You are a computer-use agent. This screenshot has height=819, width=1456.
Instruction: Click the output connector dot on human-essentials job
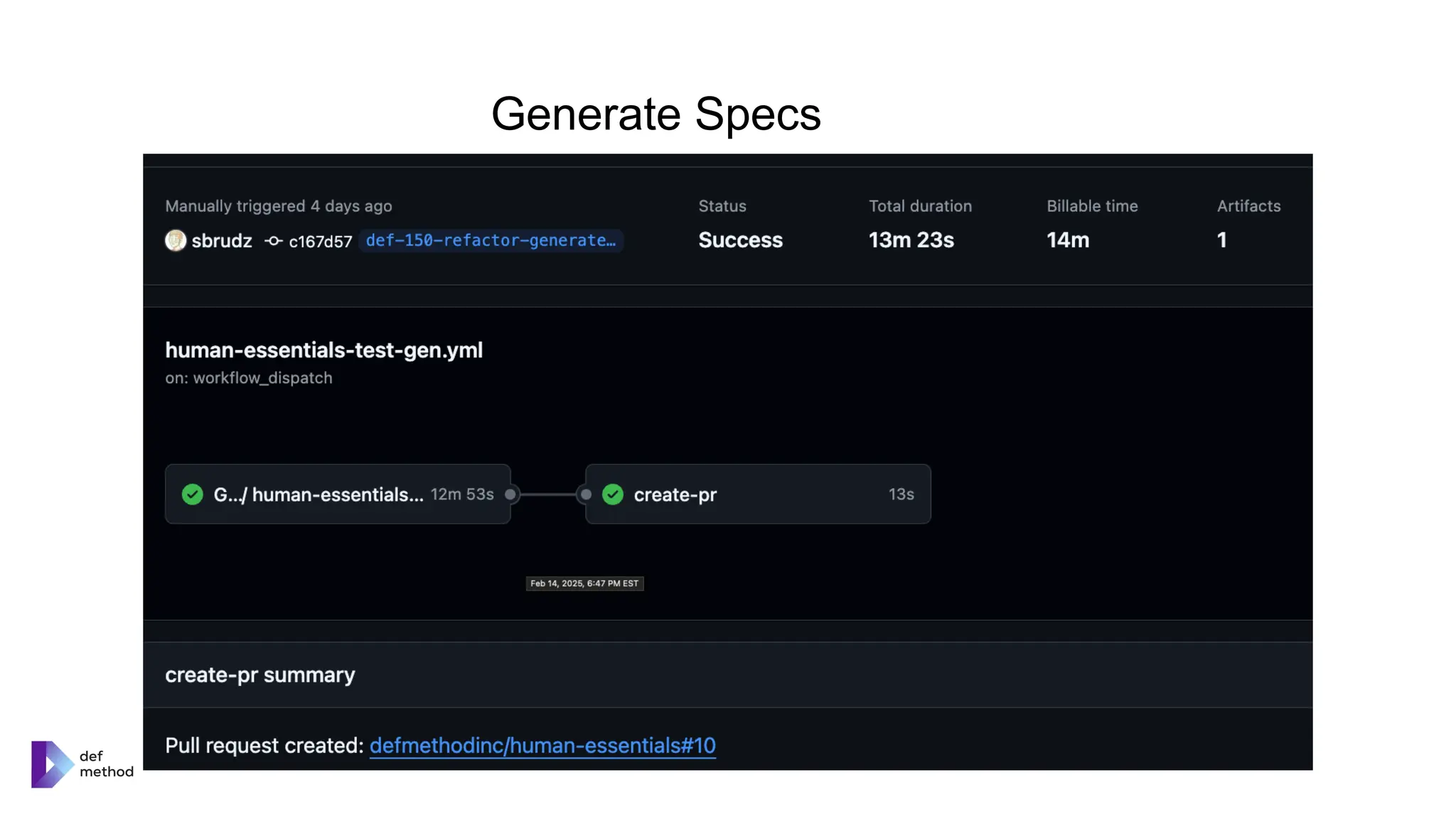pyautogui.click(x=510, y=494)
